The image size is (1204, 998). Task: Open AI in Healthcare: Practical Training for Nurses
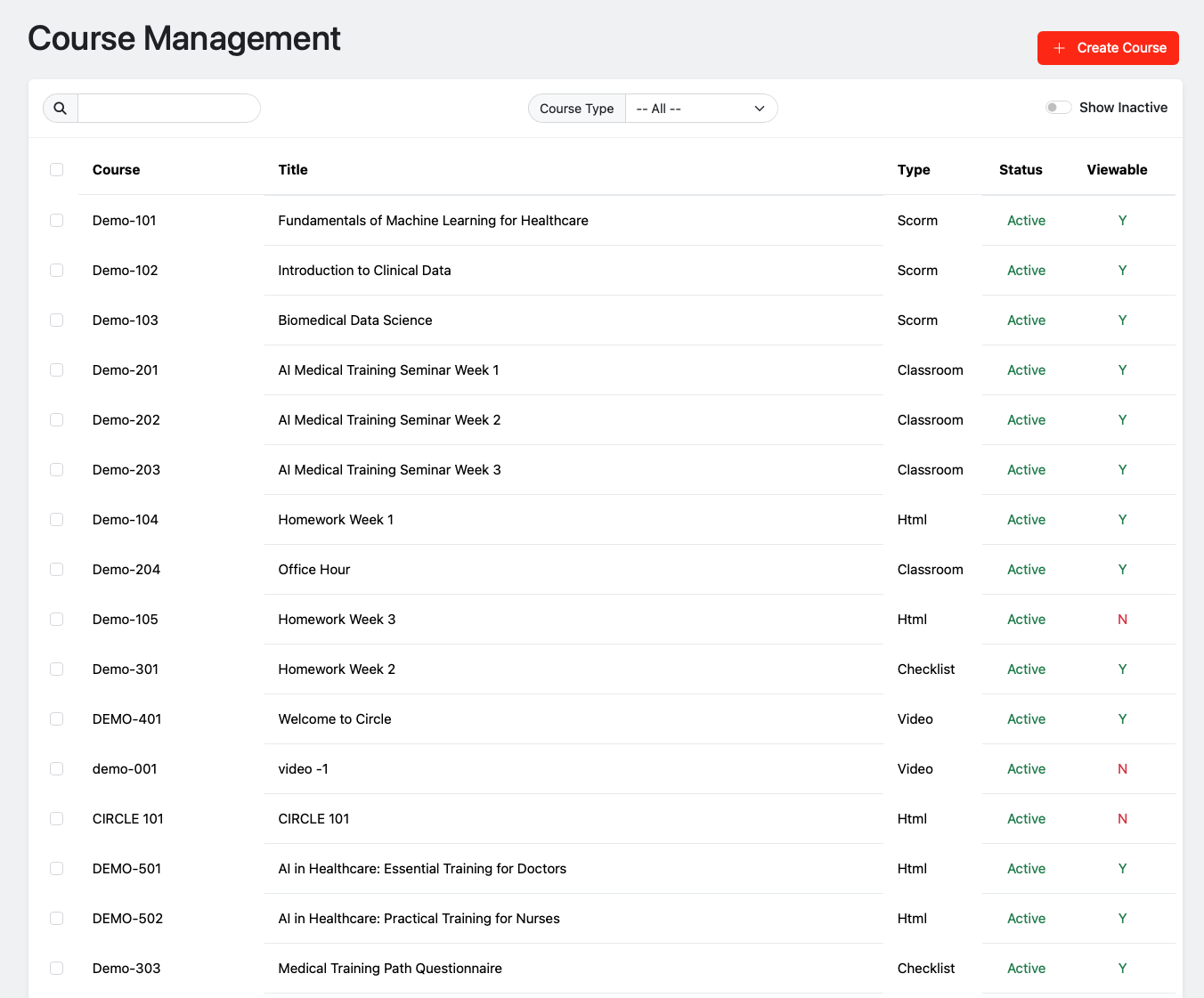[419, 919]
